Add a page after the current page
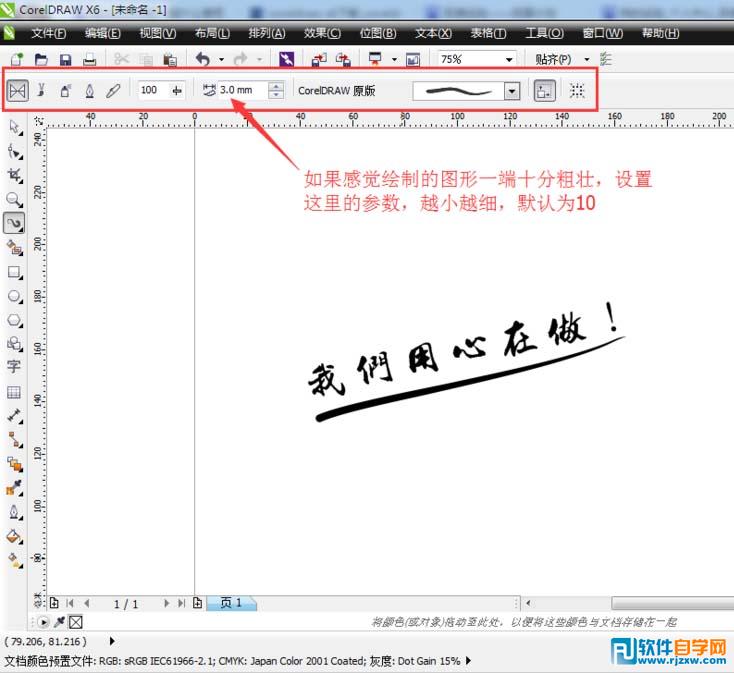This screenshot has height=673, width=734. click(198, 603)
